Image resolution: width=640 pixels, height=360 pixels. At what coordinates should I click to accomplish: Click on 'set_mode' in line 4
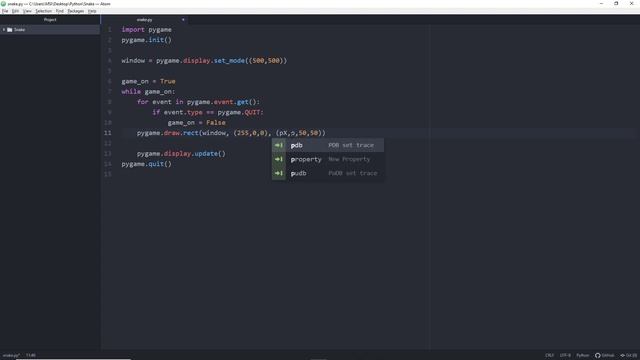click(229, 61)
